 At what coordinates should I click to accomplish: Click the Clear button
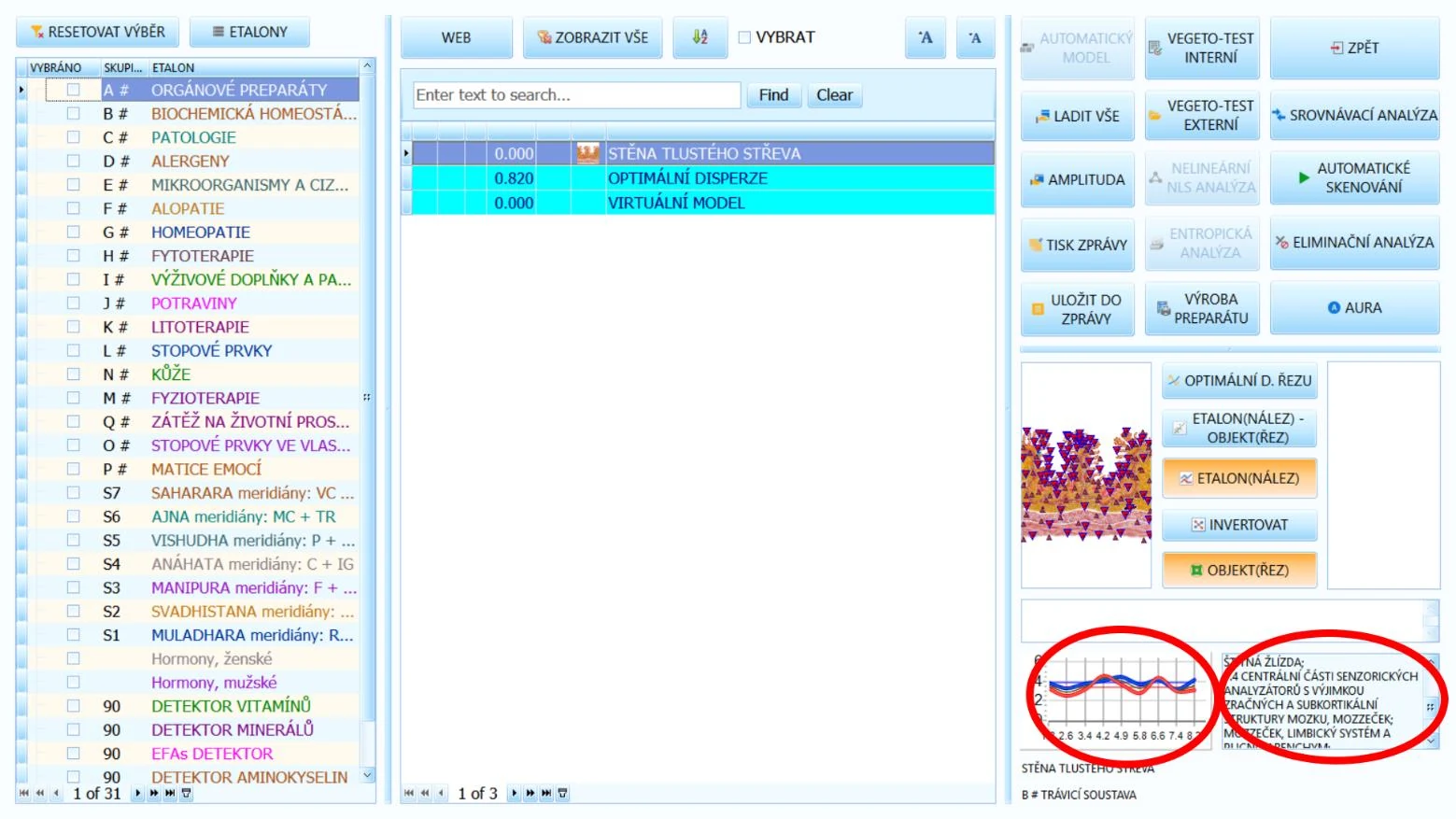(834, 95)
